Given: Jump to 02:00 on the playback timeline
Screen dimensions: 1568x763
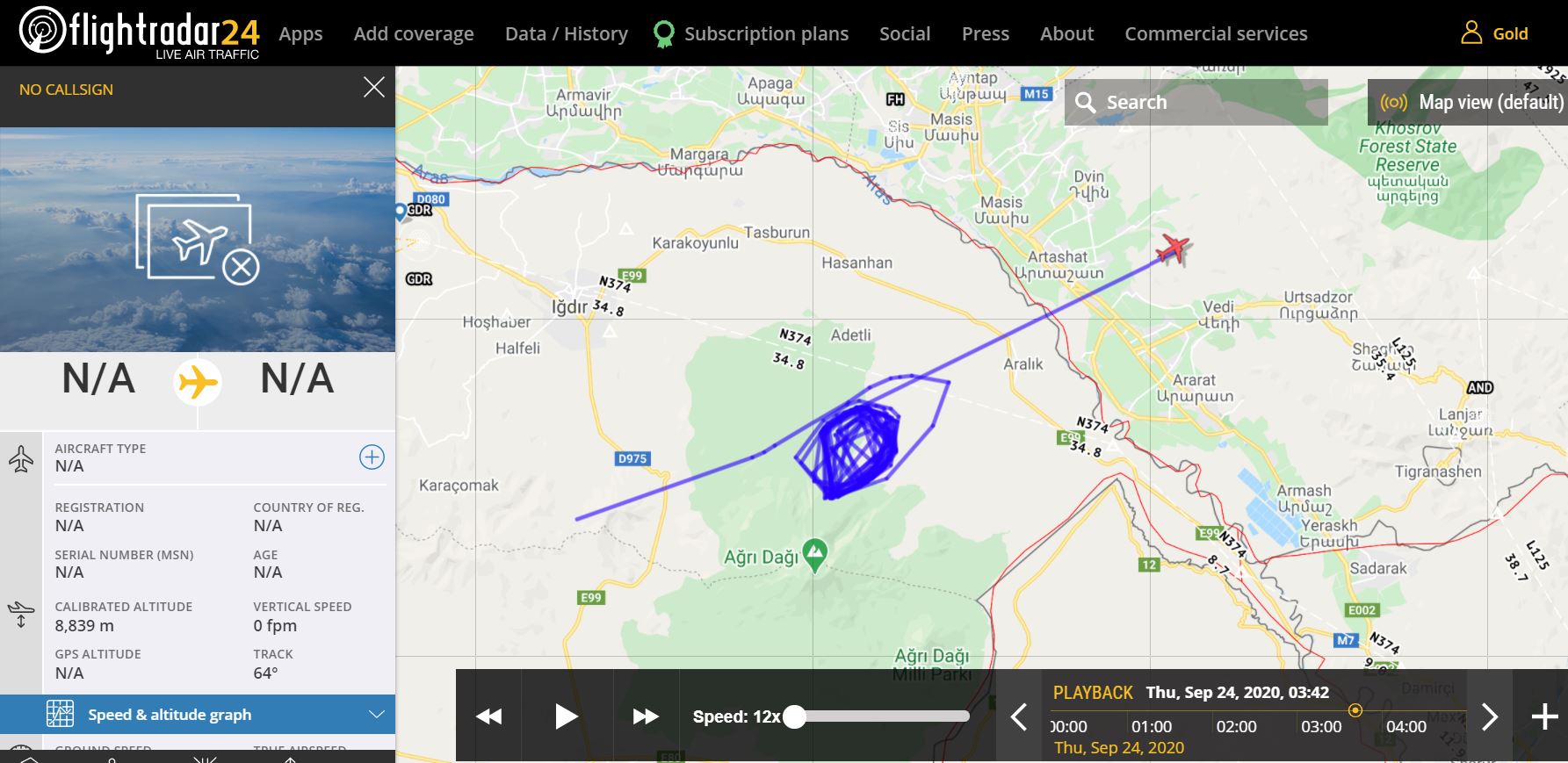Looking at the screenshot, I should 1236,726.
